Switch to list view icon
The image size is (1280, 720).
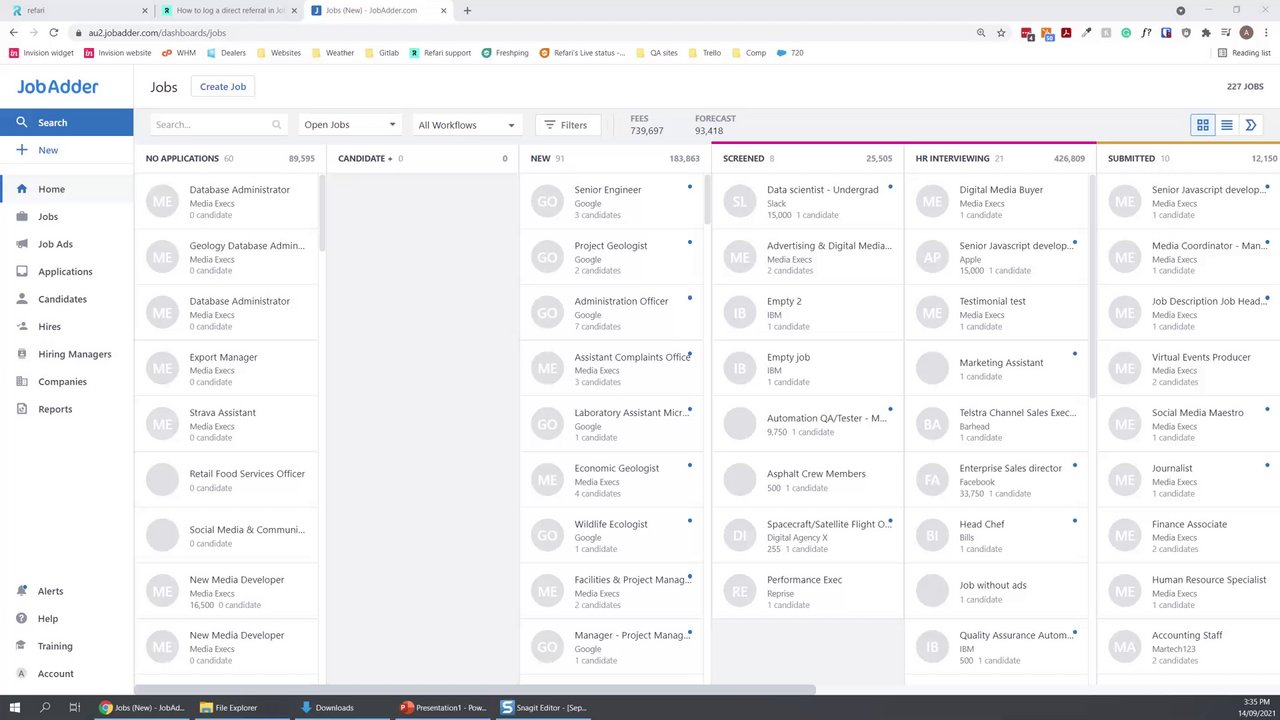[1227, 125]
